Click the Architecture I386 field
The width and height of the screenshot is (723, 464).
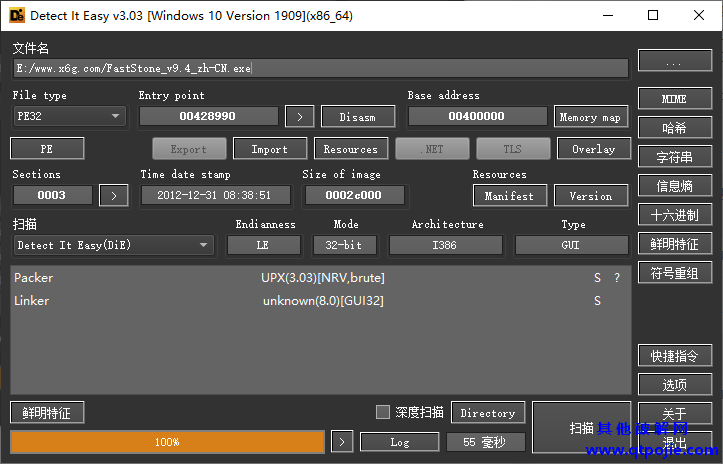click(x=445, y=245)
